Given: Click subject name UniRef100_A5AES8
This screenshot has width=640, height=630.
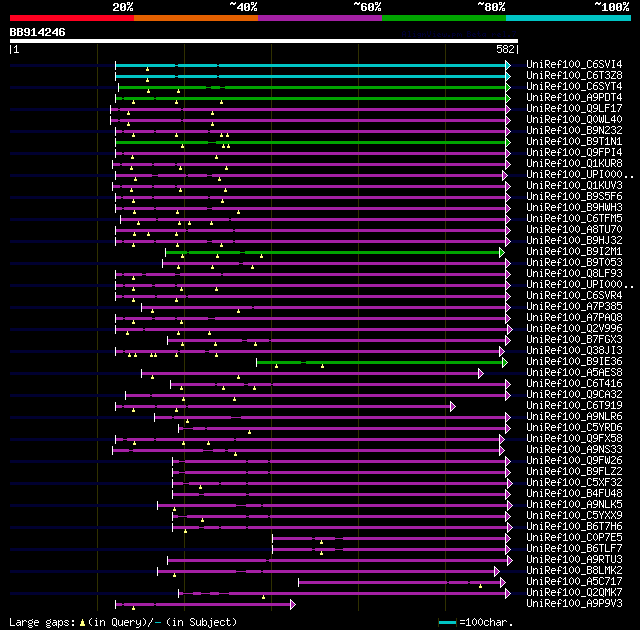Looking at the screenshot, I should [574, 373].
